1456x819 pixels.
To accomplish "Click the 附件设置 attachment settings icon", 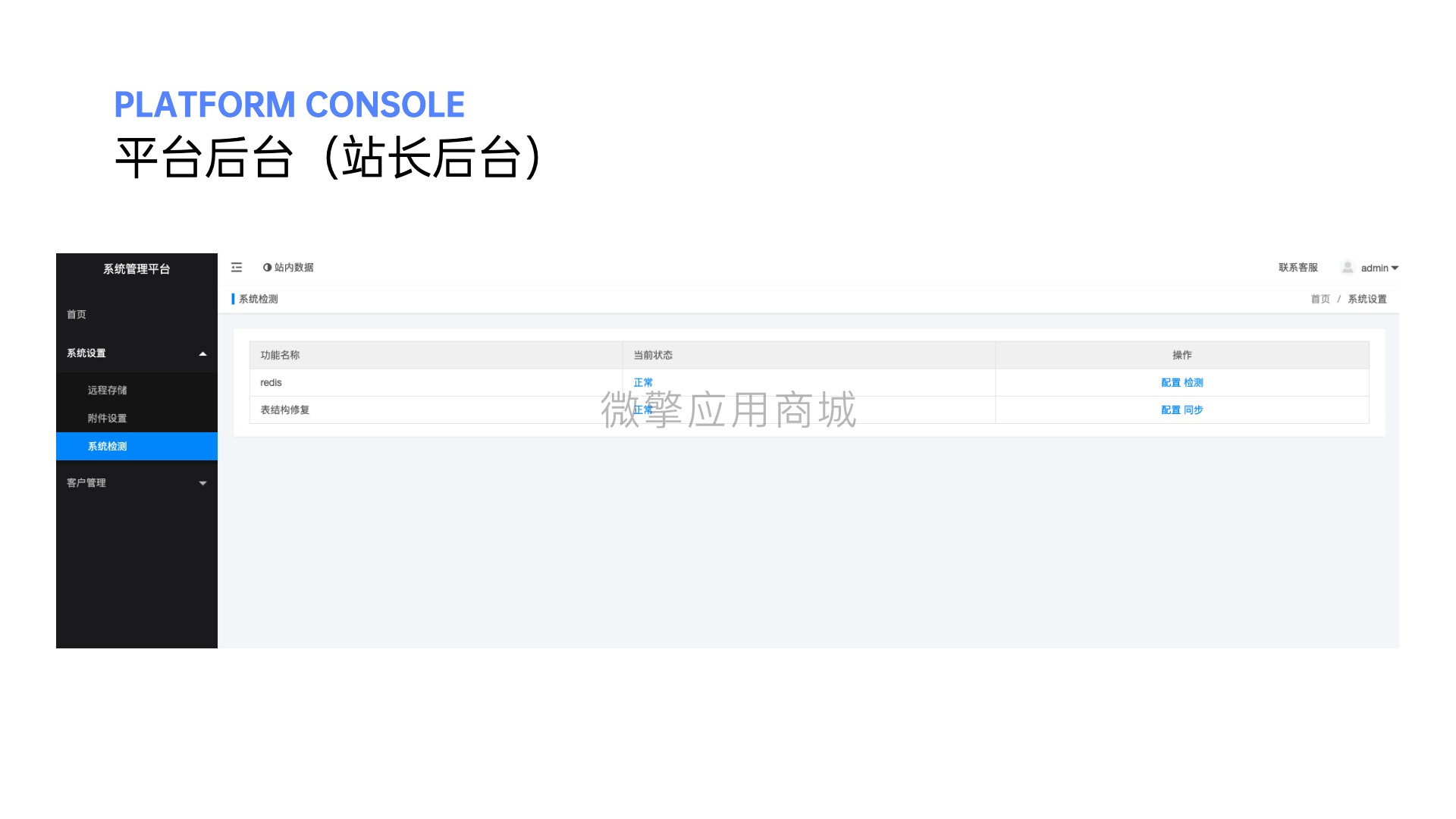I will [x=107, y=417].
